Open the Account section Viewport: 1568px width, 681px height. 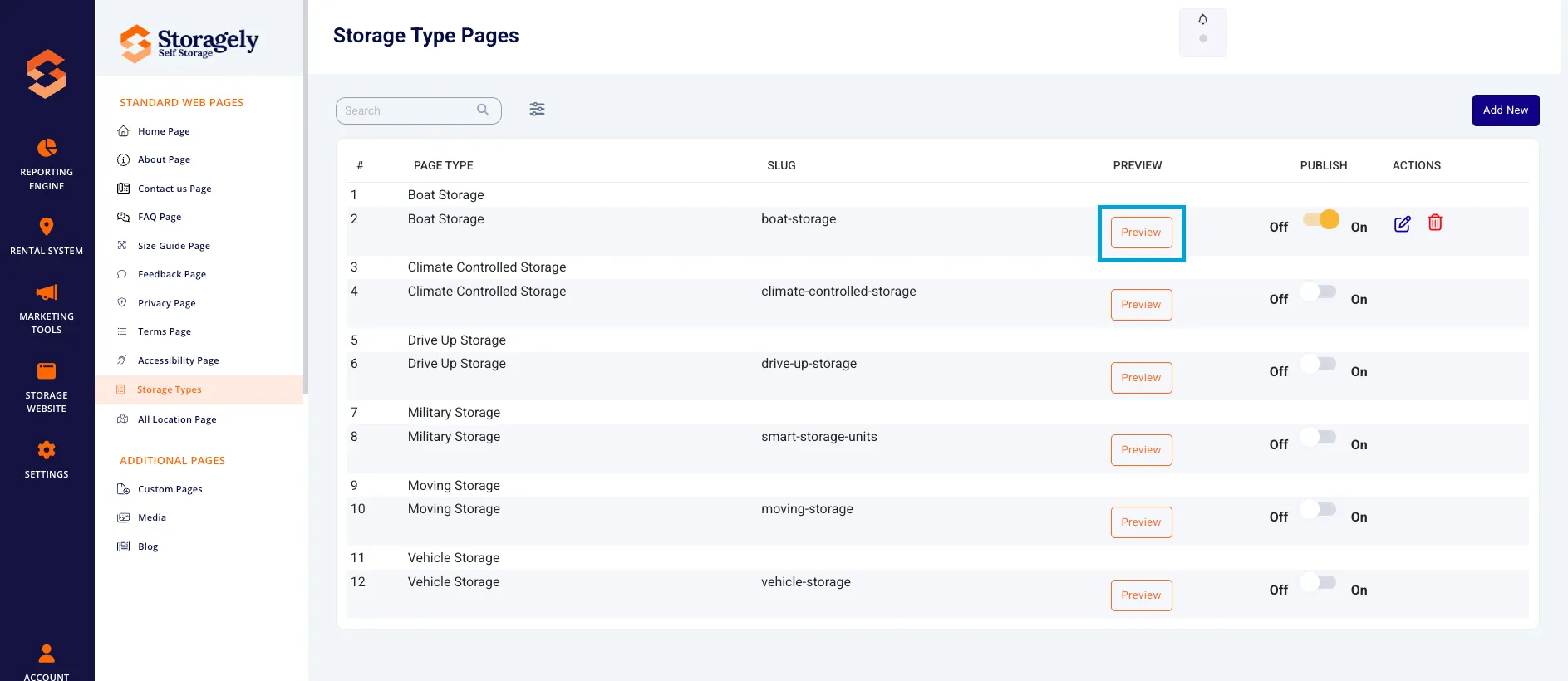(47, 663)
